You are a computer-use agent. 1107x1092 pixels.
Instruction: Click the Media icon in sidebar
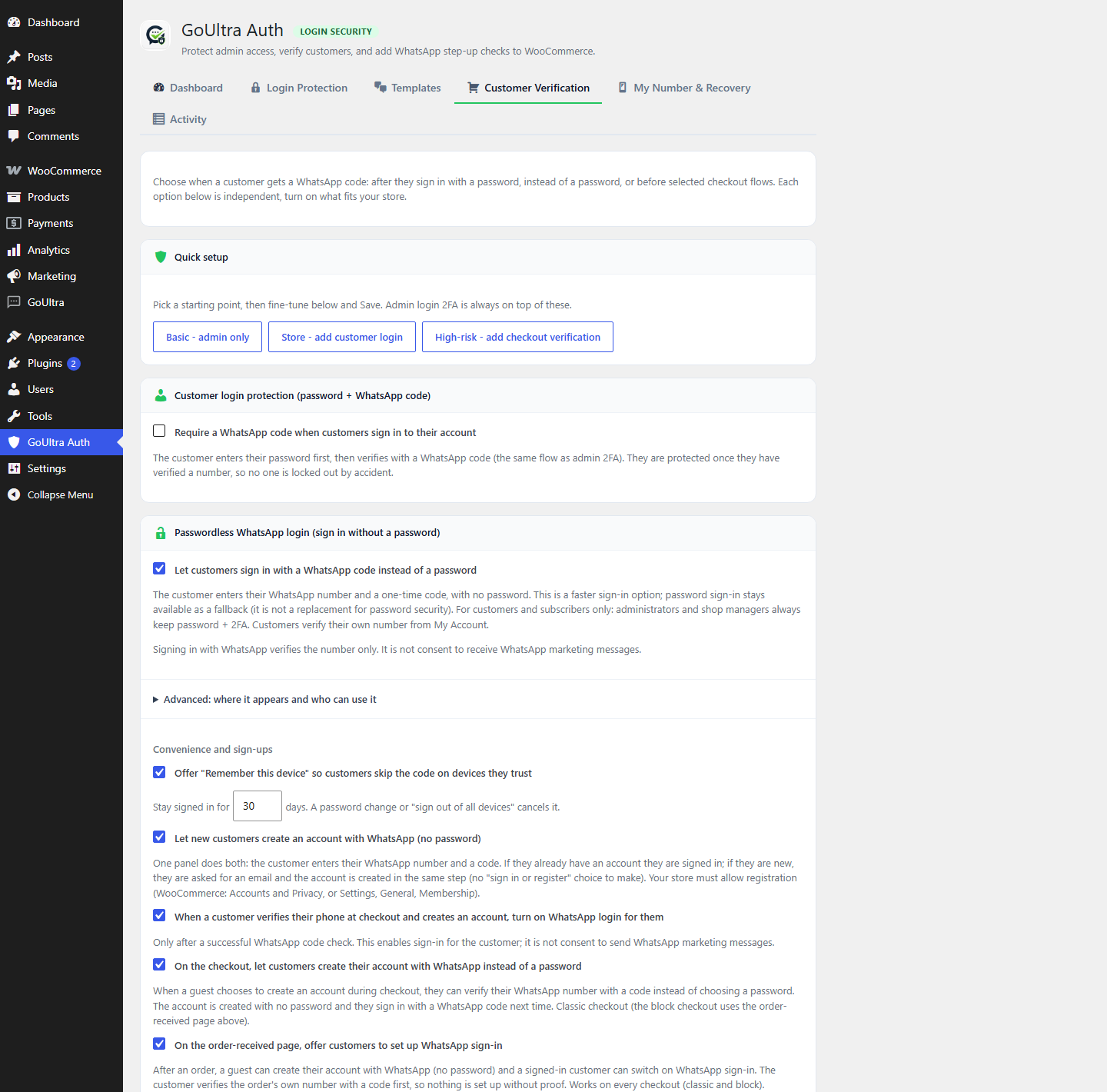tap(14, 83)
